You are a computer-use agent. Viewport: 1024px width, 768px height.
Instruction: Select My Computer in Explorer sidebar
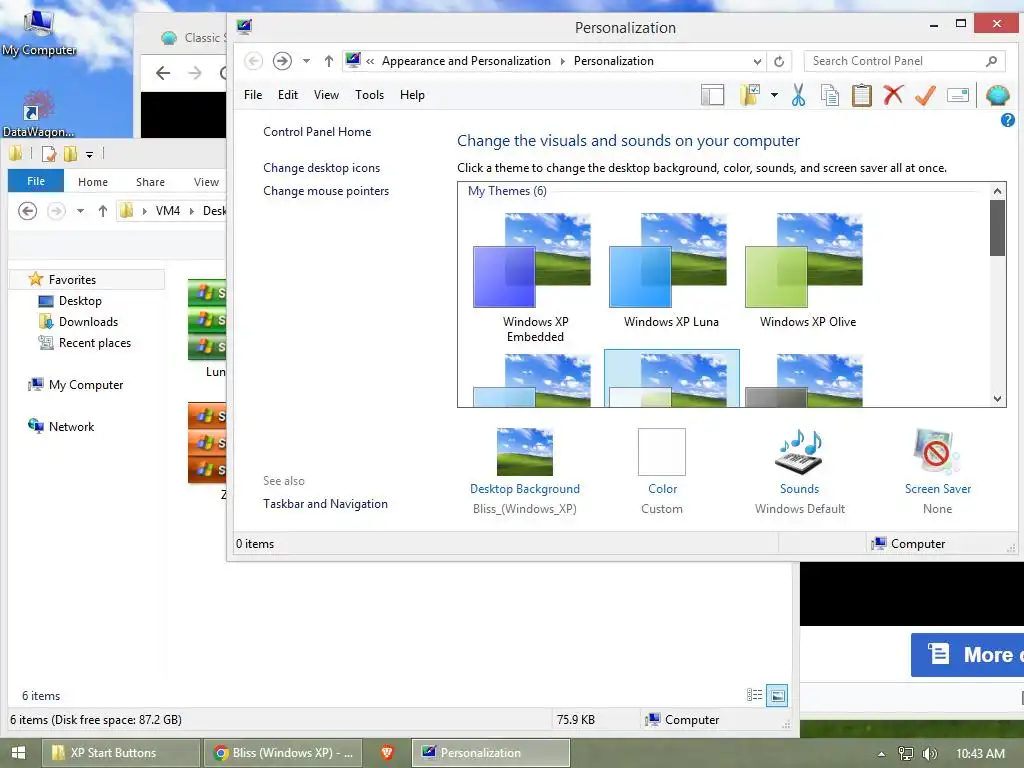coord(86,385)
